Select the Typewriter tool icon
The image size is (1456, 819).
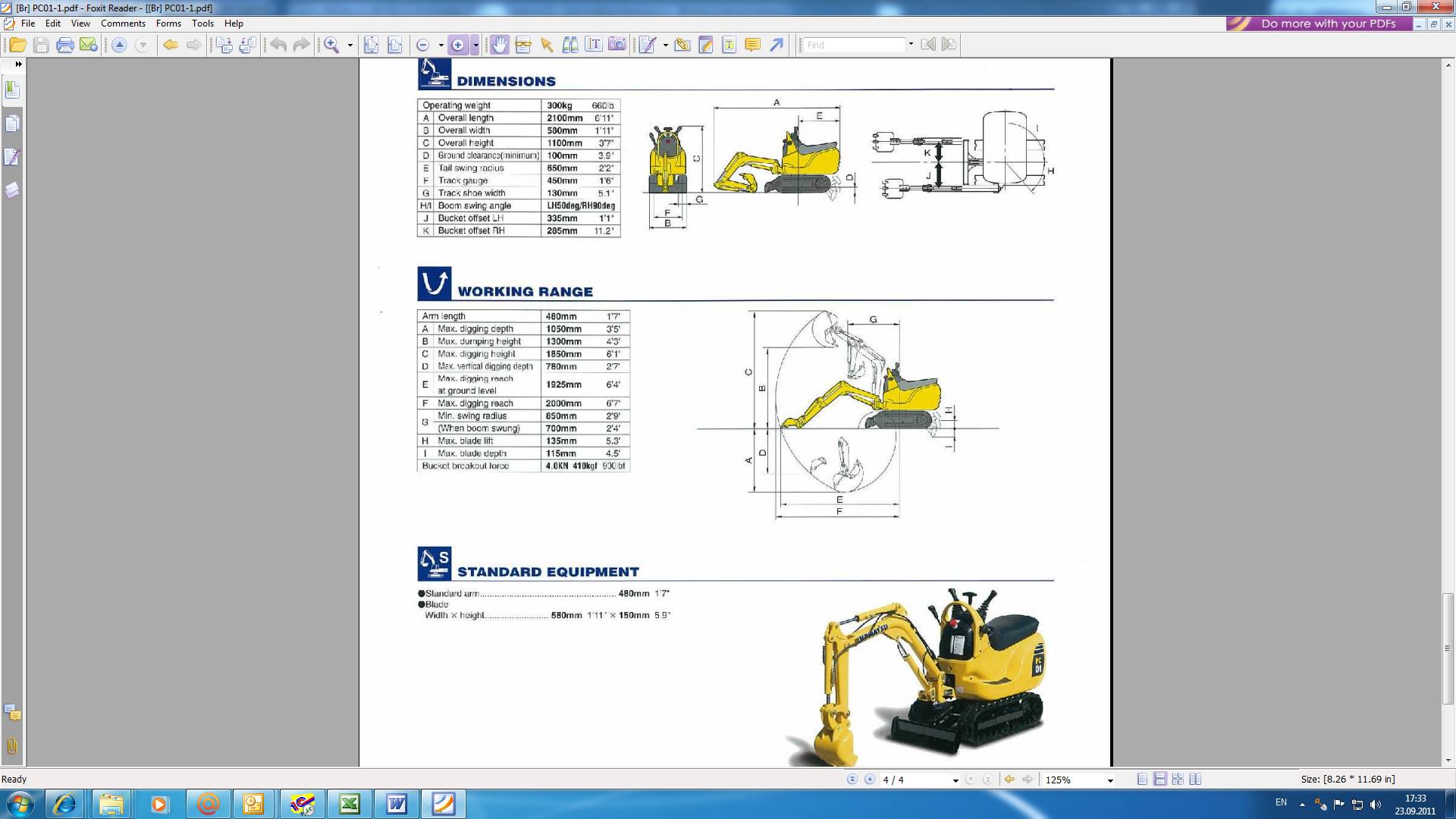729,45
